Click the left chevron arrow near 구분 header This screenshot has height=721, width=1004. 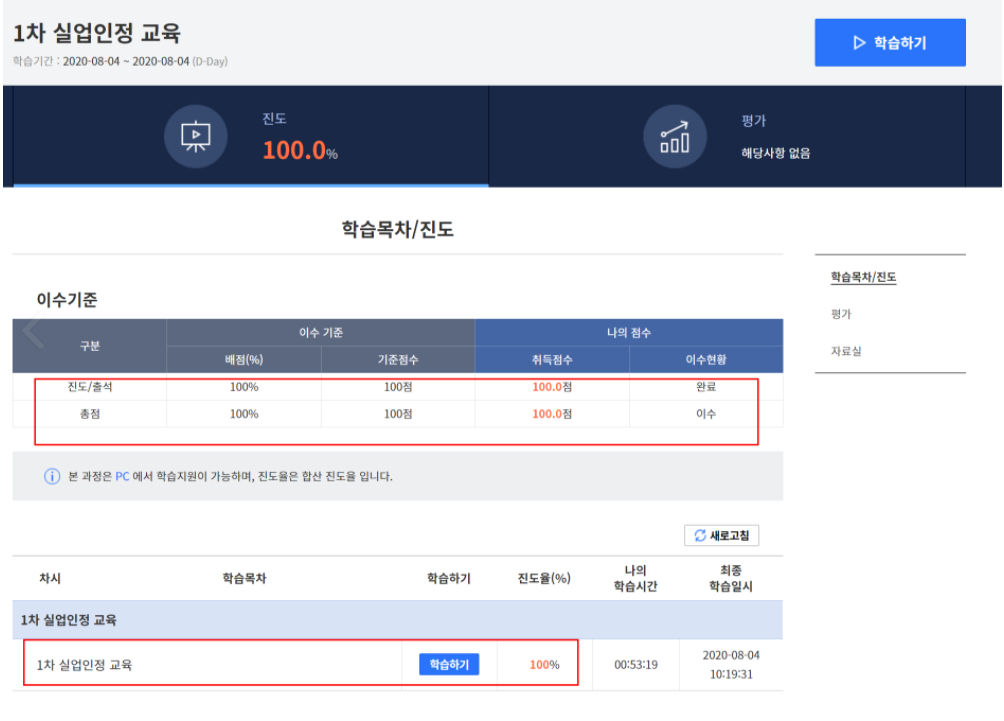point(33,330)
